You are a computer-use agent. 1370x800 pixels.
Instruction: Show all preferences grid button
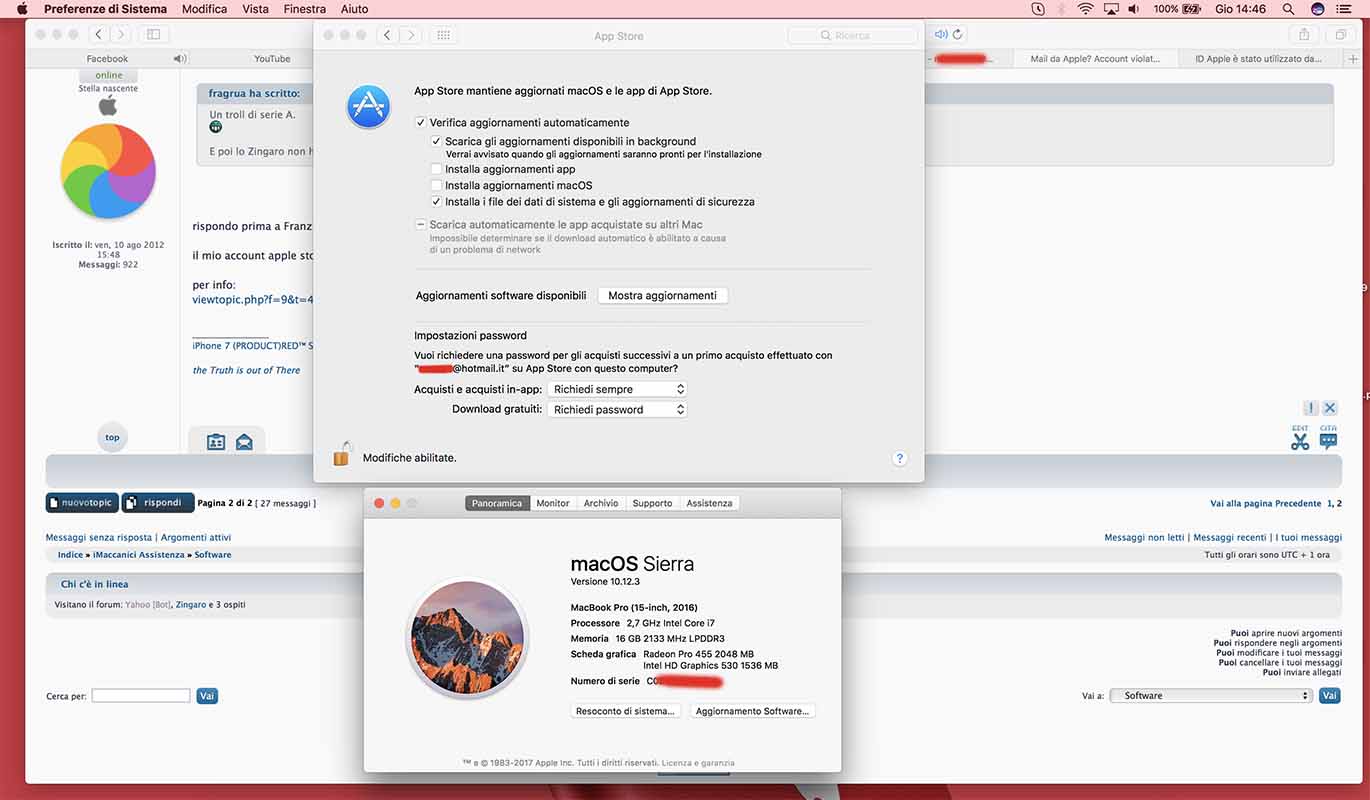click(444, 35)
